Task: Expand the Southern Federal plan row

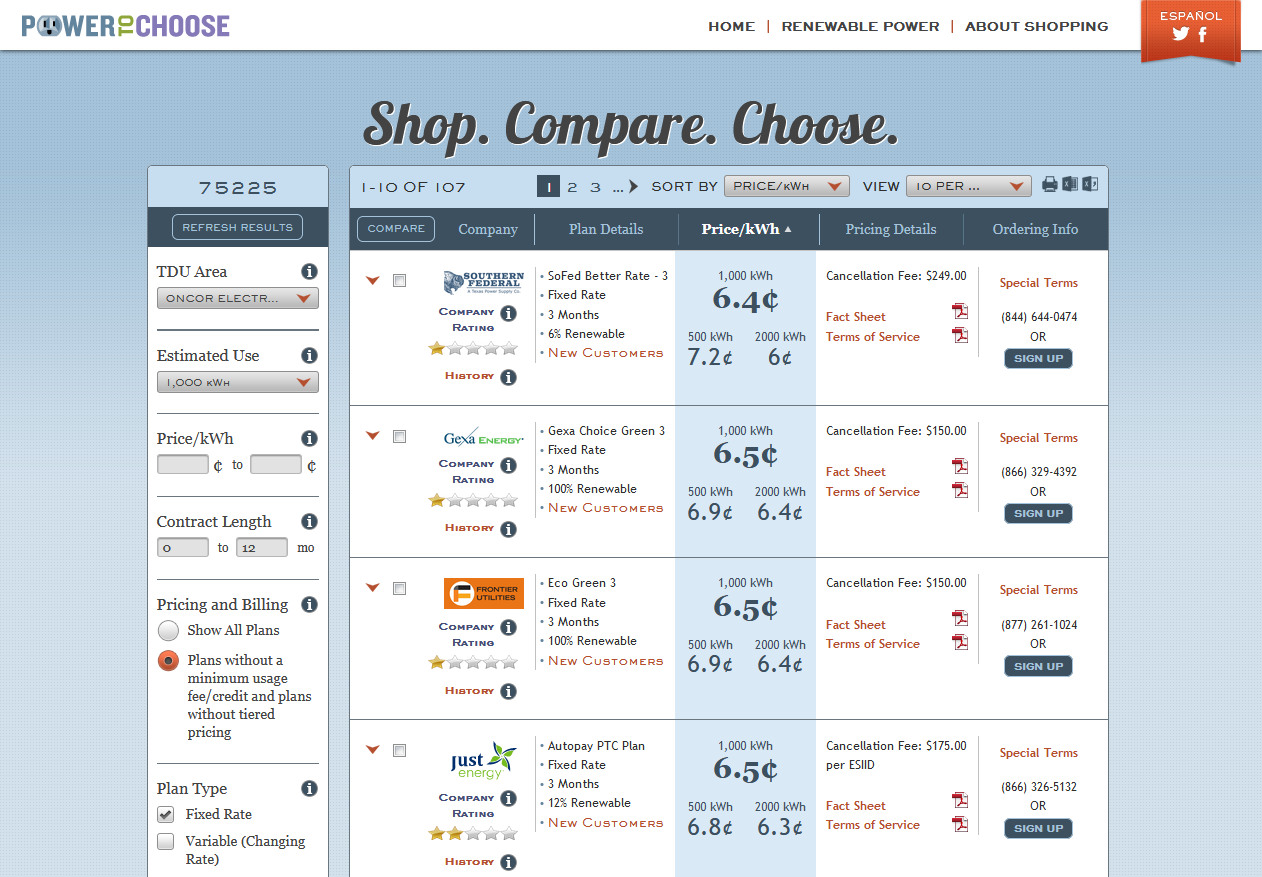Action: [x=373, y=281]
